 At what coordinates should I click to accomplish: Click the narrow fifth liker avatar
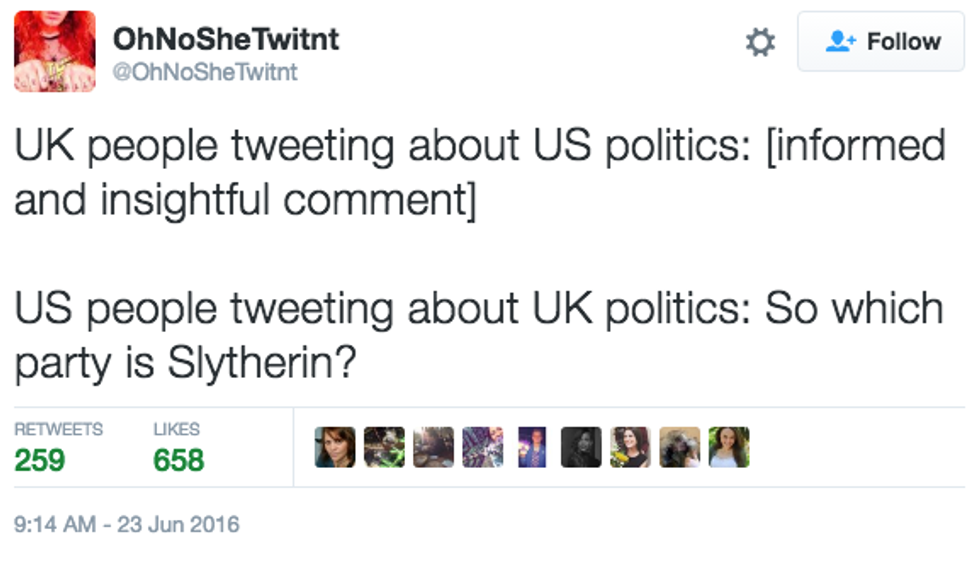point(532,447)
